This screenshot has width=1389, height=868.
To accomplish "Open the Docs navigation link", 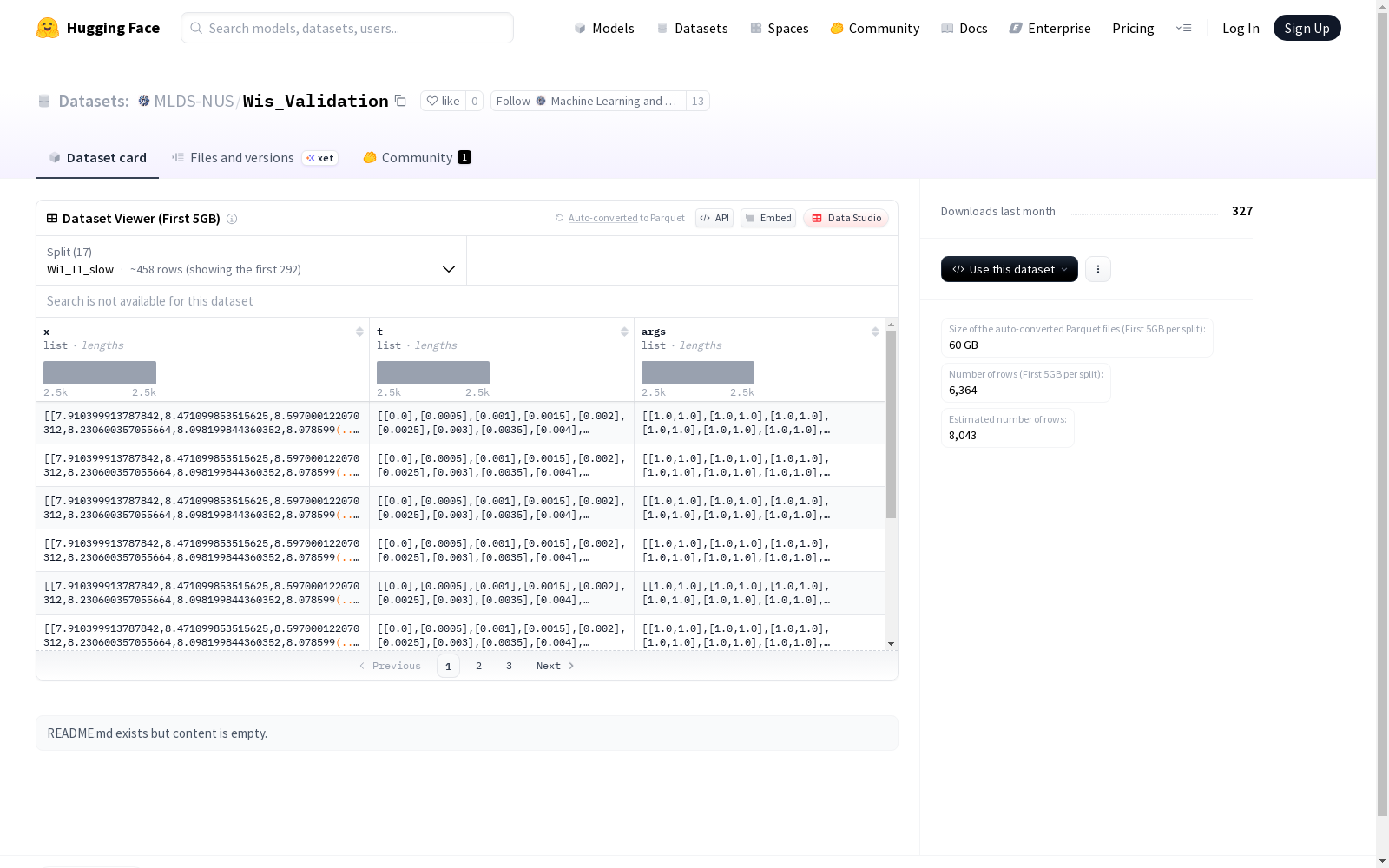I will click(x=964, y=28).
